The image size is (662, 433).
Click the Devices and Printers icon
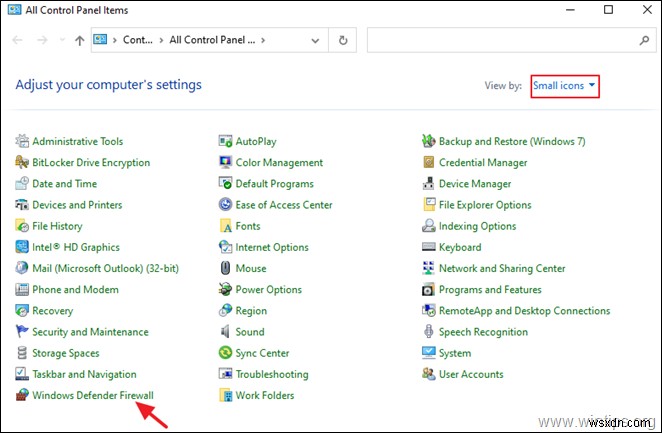(22, 205)
